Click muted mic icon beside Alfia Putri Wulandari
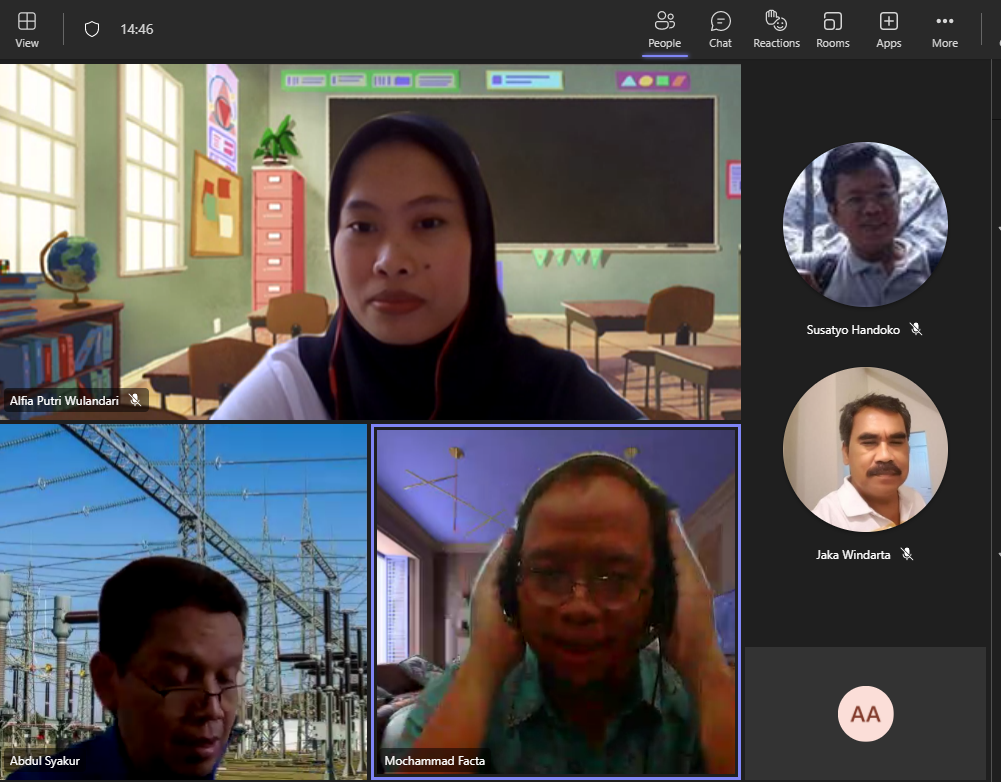 pyautogui.click(x=135, y=401)
